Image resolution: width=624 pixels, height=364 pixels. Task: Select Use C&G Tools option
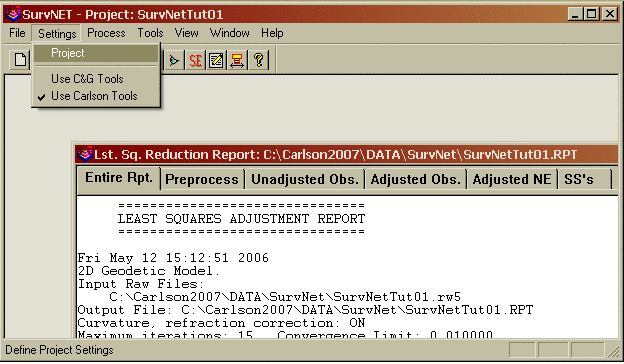click(x=96, y=79)
